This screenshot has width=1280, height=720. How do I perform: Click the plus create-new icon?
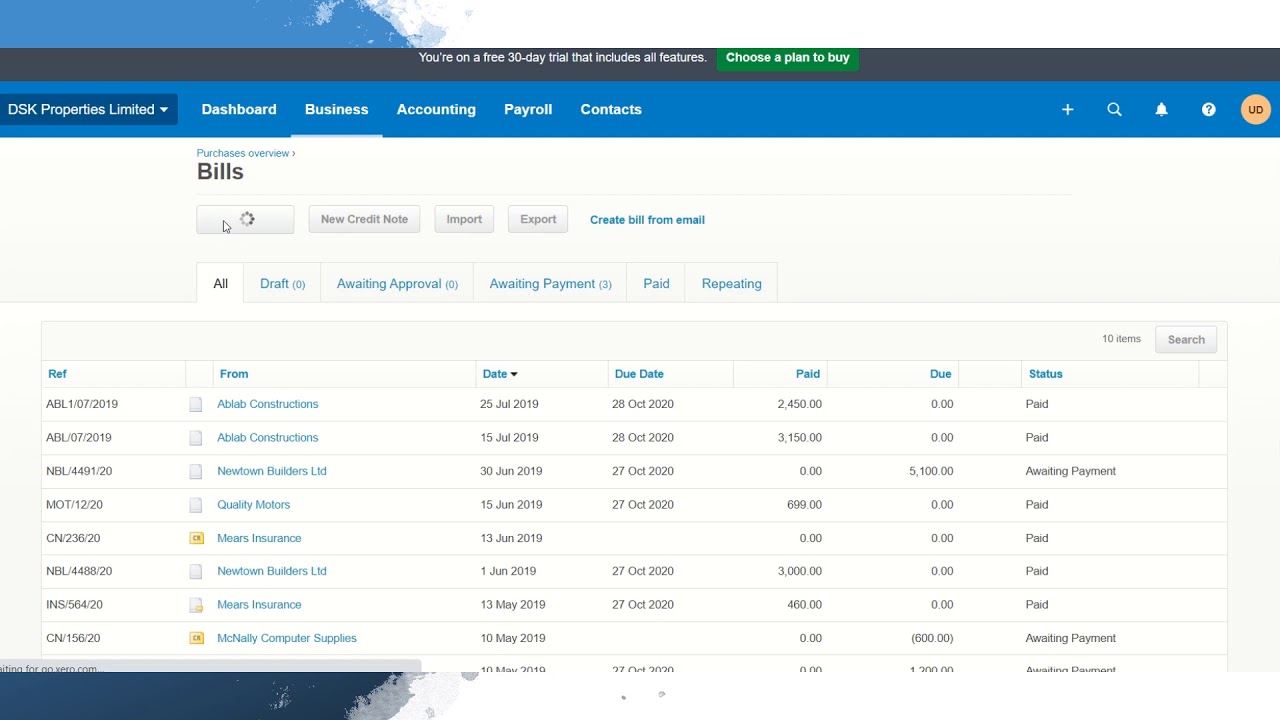[x=1067, y=110]
